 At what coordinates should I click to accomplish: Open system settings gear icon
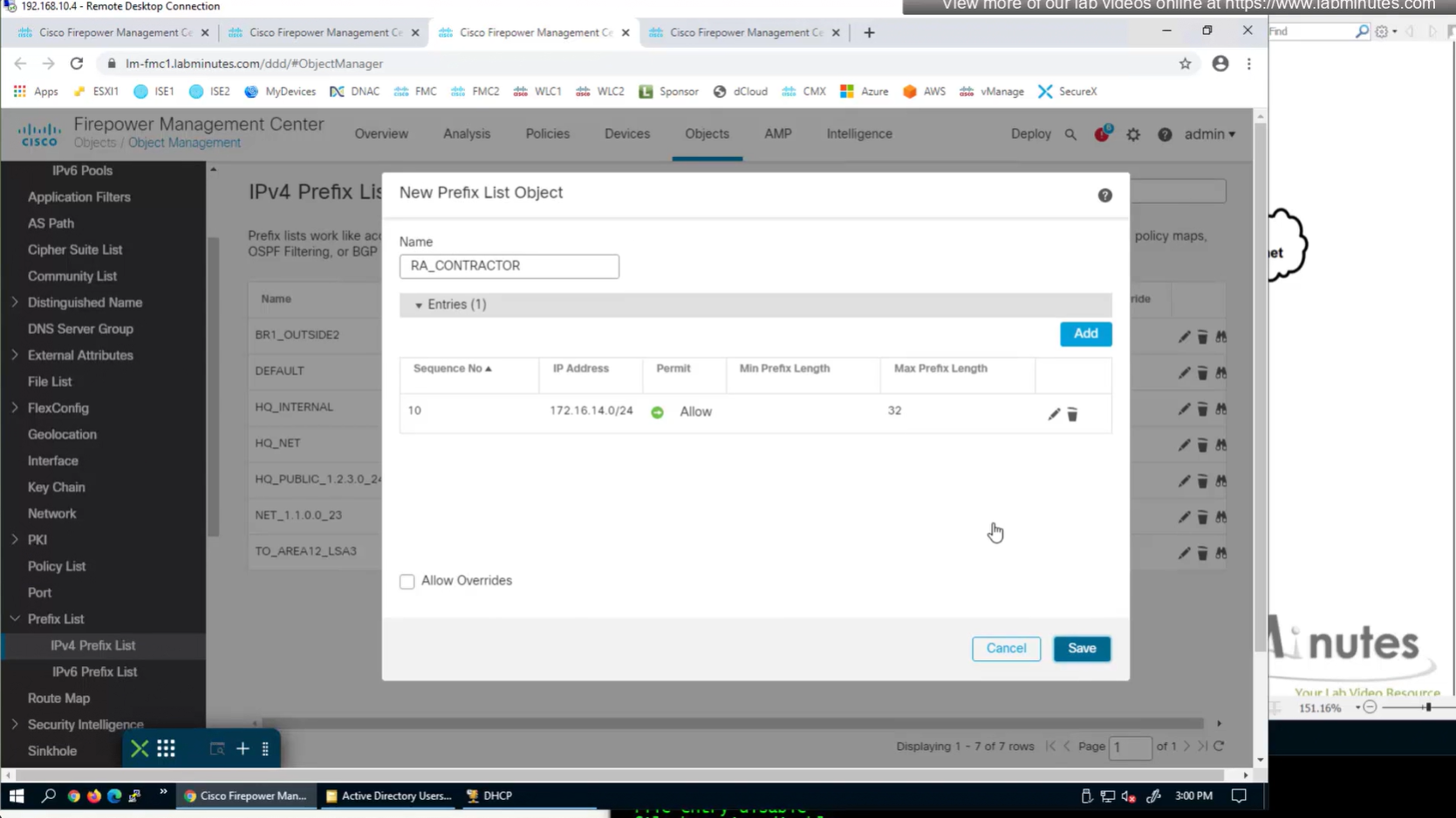click(x=1133, y=135)
